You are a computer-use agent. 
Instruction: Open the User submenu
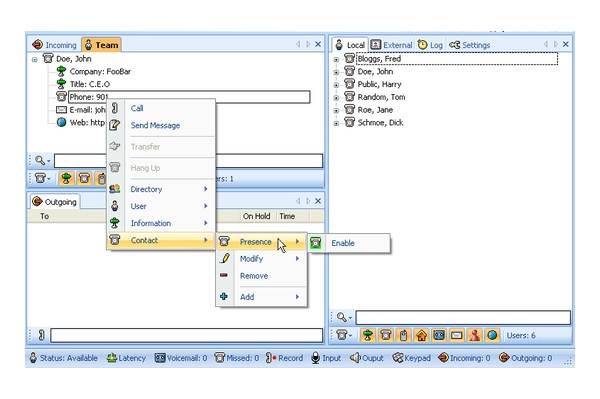[161, 206]
